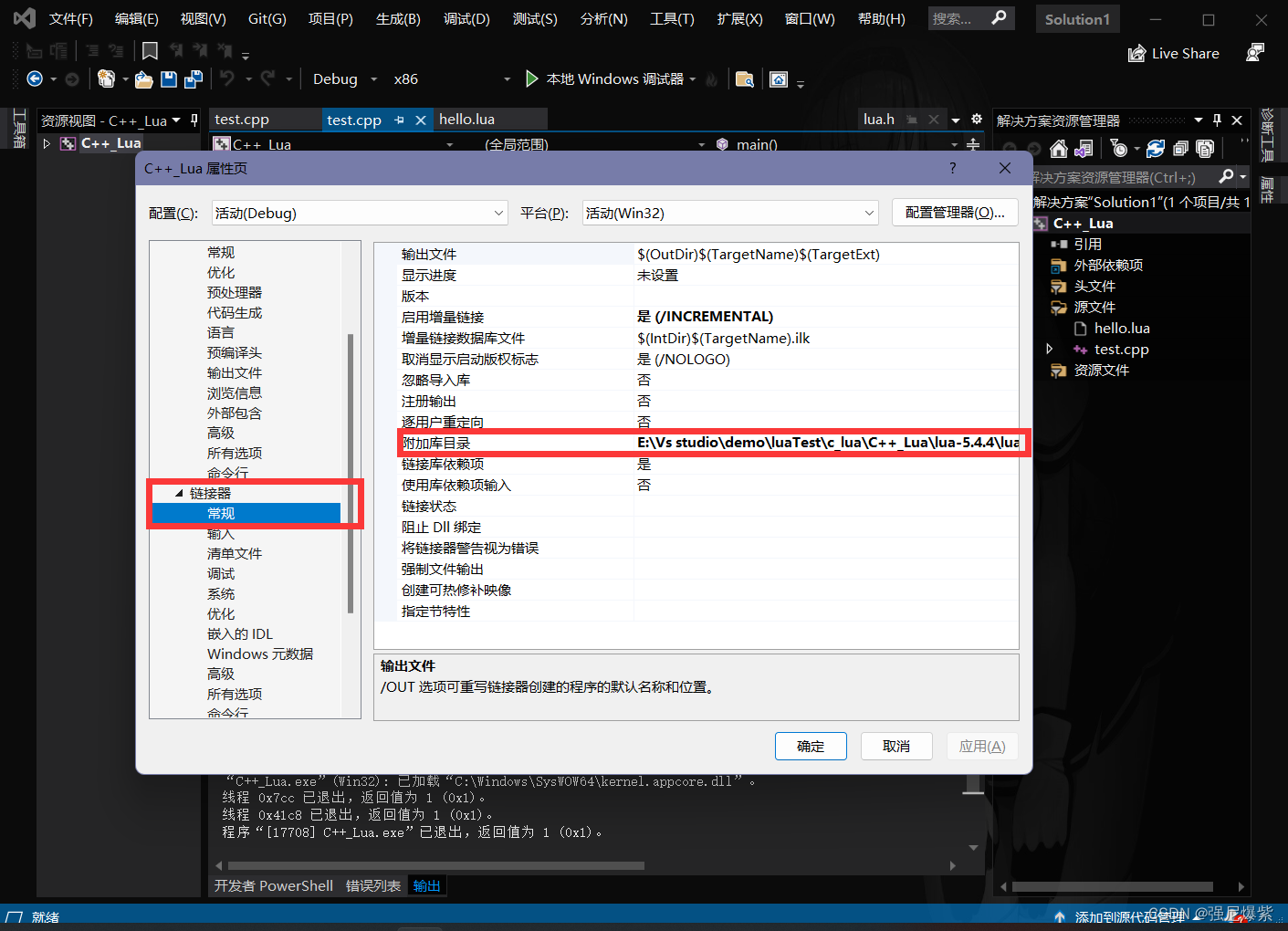Open the 工具(T) menu
The image size is (1288, 931).
(x=672, y=18)
